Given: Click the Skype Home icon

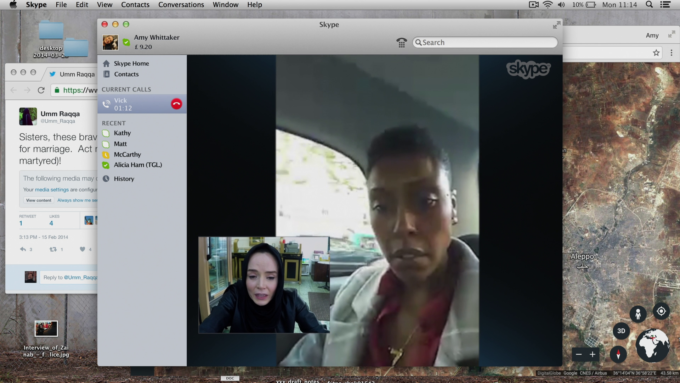Looking at the screenshot, I should (x=106, y=63).
